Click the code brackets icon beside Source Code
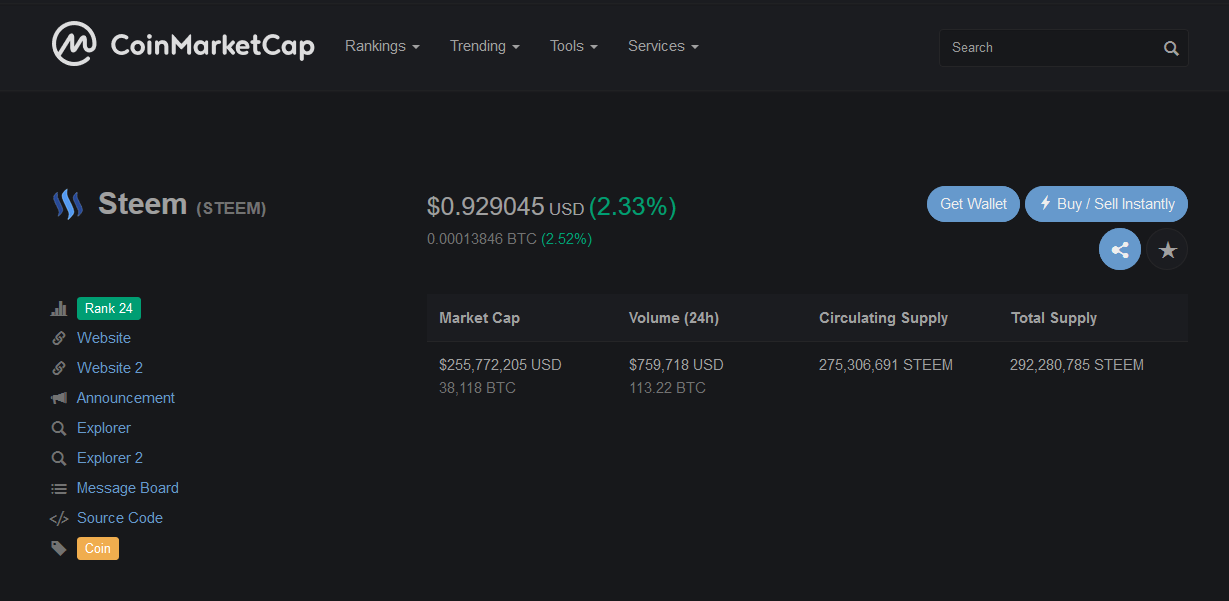1229x601 pixels. (x=59, y=518)
